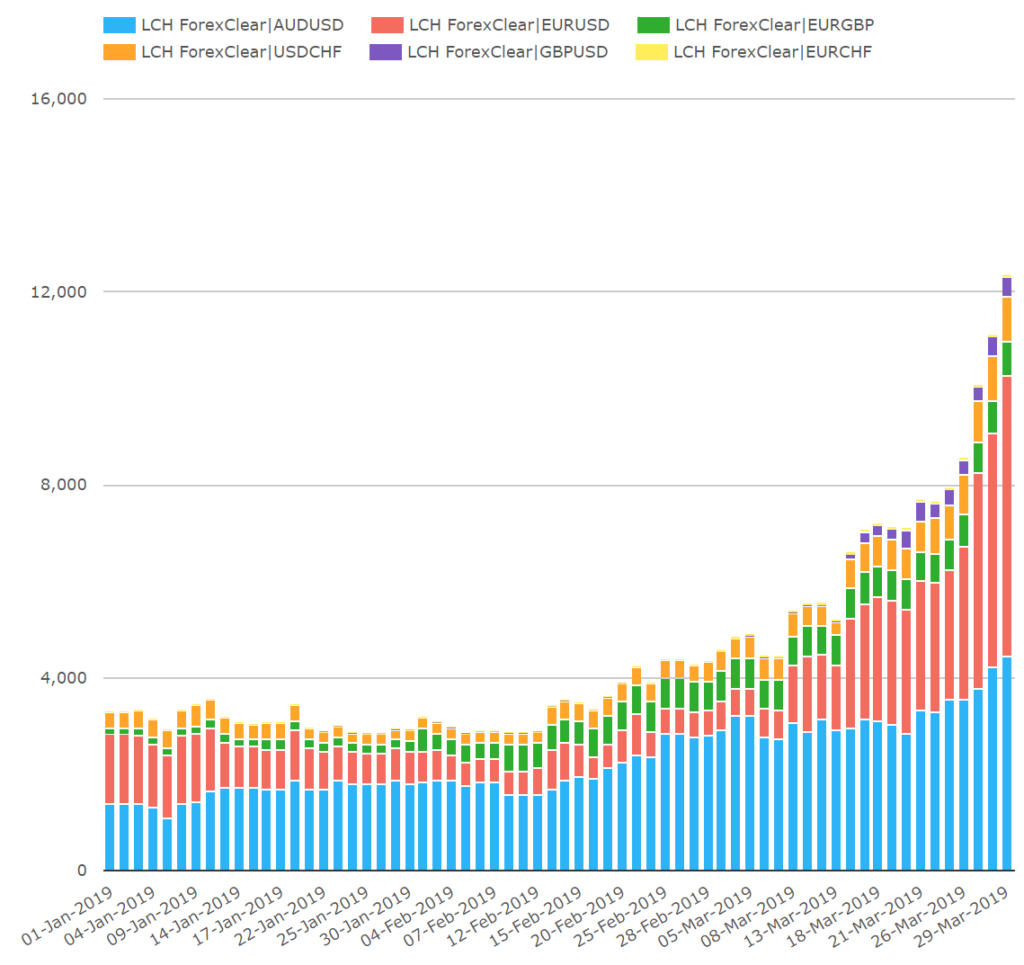Viewport: 1024px width, 965px height.
Task: Toggle the LCH ForexClear|EURUSD legend label
Action: [x=509, y=25]
